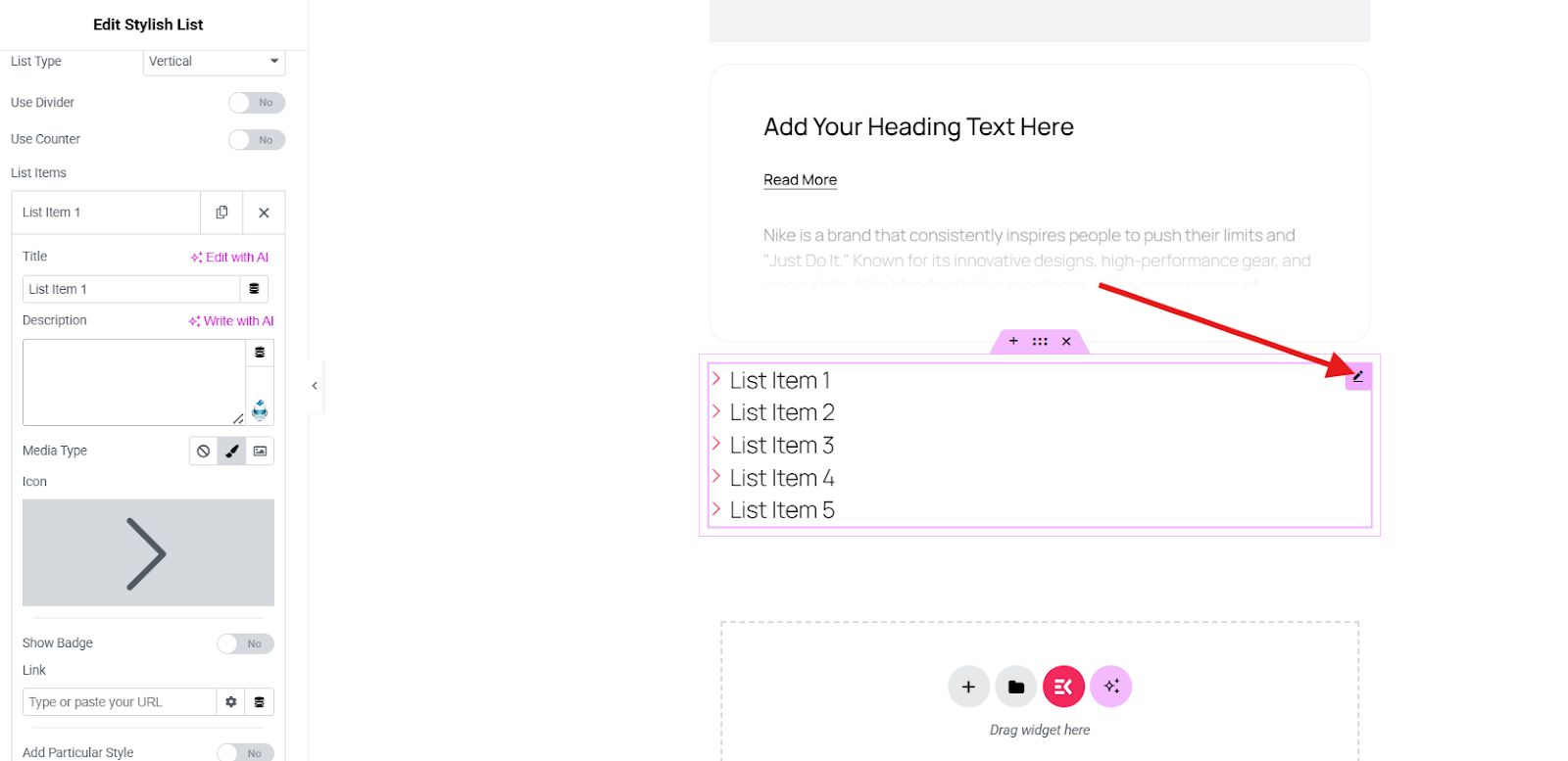
Task: Open Elementskit template library button
Action: [x=1063, y=687]
